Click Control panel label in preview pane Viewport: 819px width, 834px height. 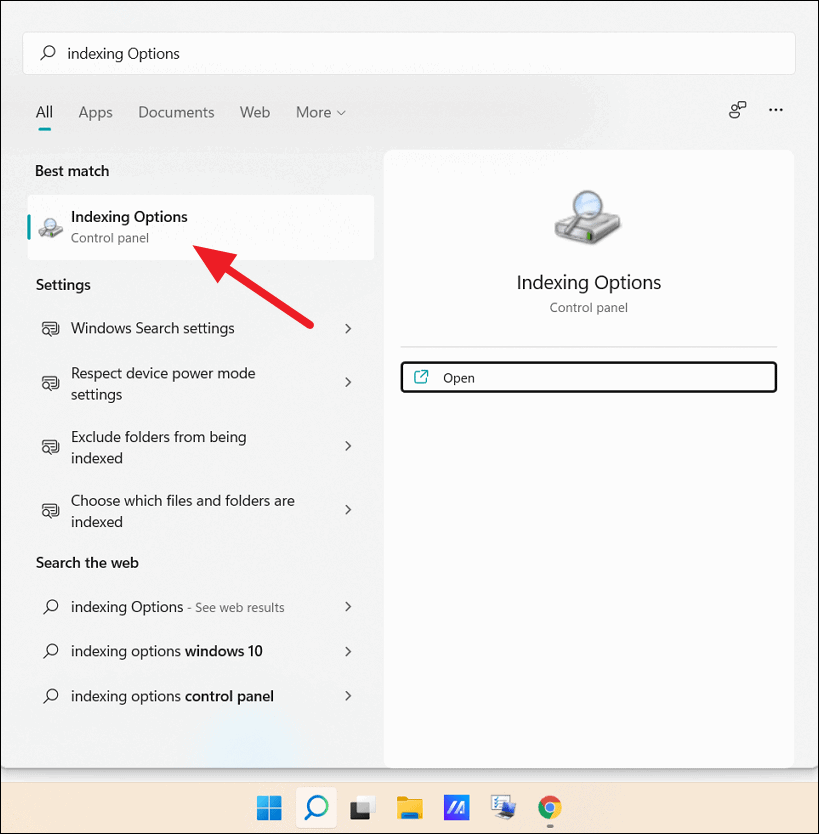589,308
